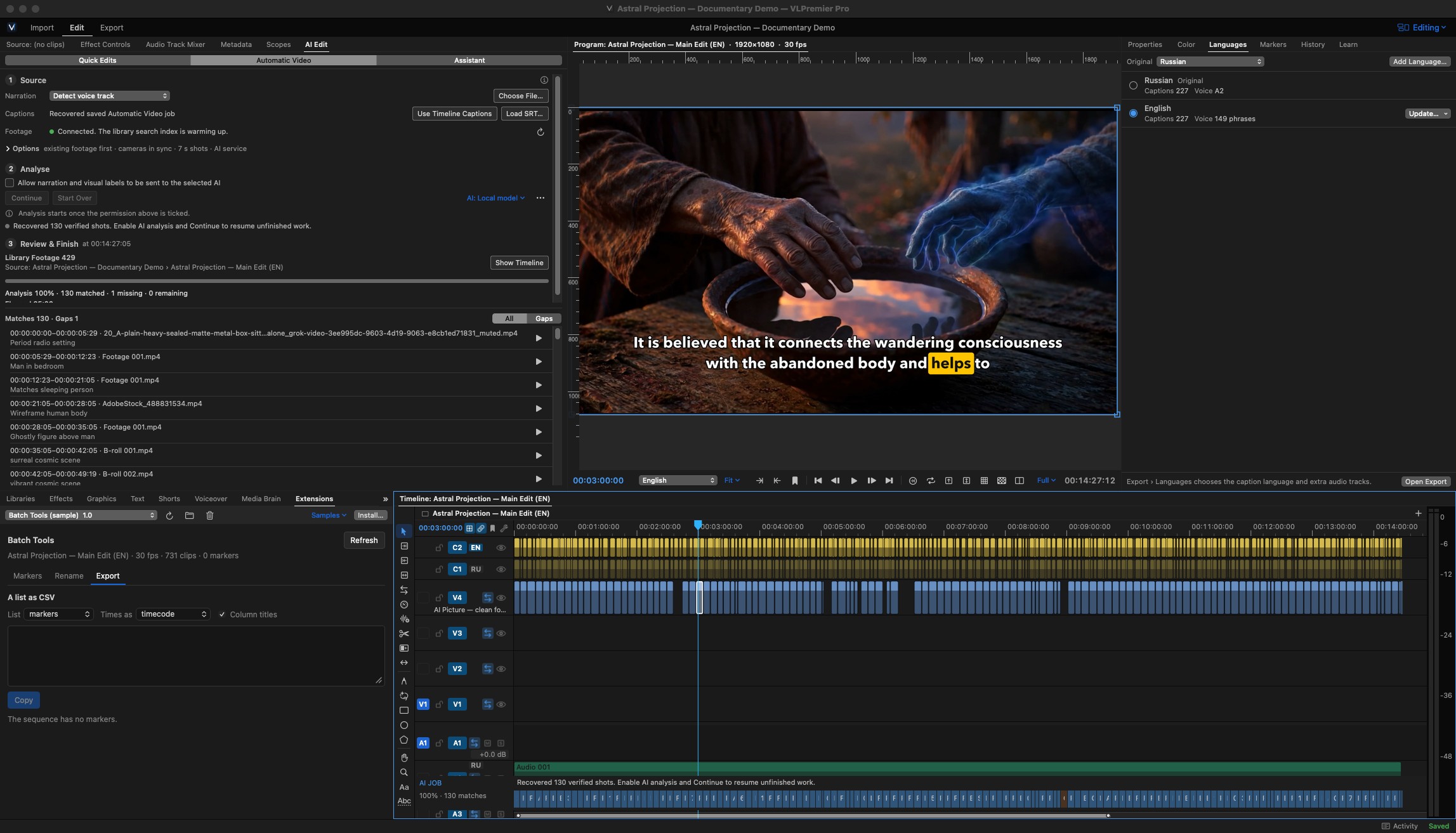This screenshot has width=1456, height=833.
Task: Click the Add Language… button
Action: (x=1419, y=62)
